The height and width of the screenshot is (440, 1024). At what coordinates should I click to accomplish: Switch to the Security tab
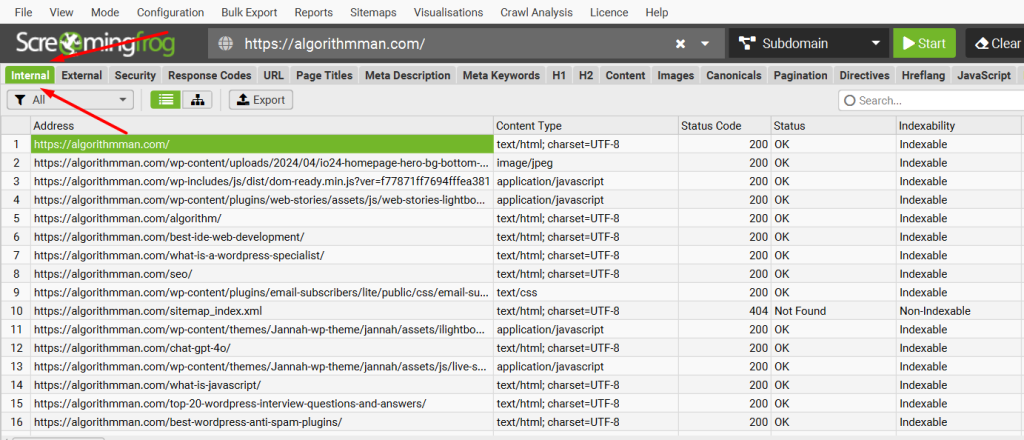pos(135,75)
